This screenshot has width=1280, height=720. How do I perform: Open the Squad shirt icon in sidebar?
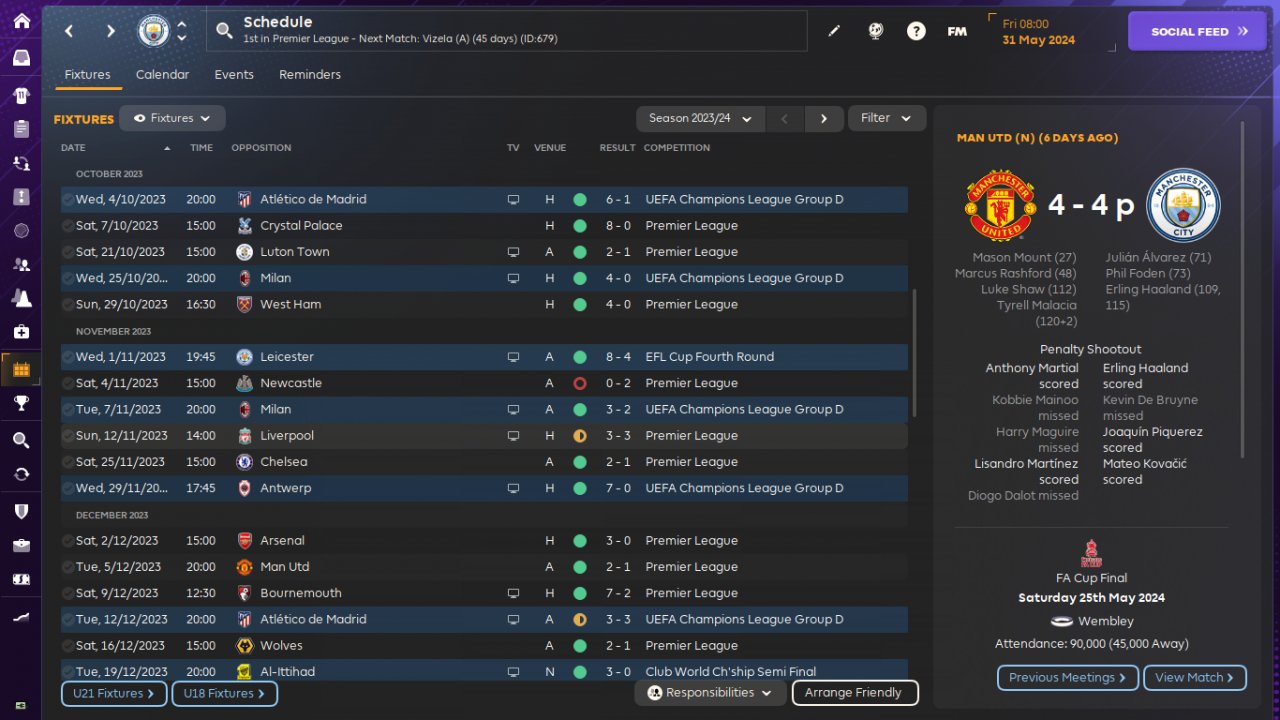click(21, 96)
